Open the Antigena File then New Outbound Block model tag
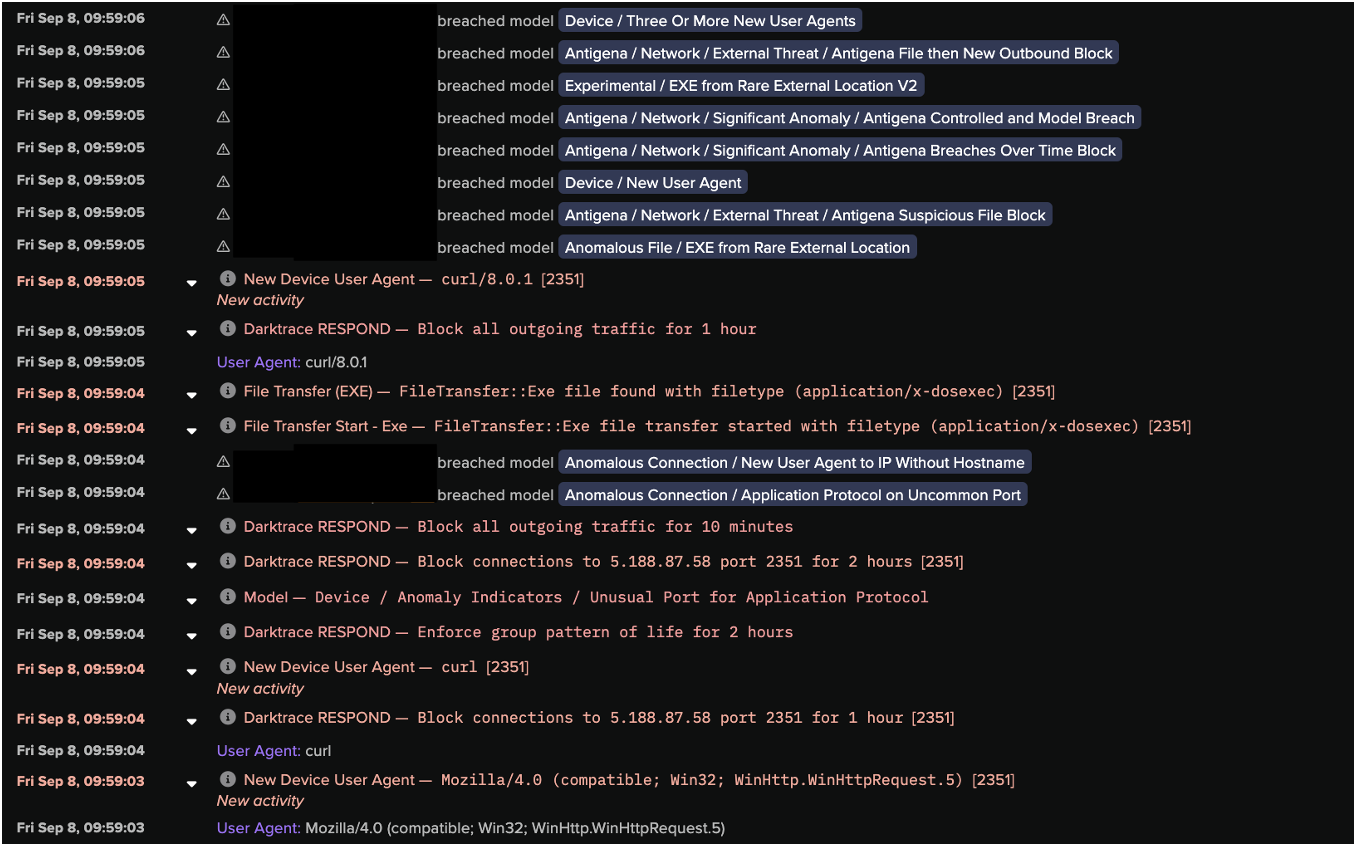 pyautogui.click(x=838, y=53)
